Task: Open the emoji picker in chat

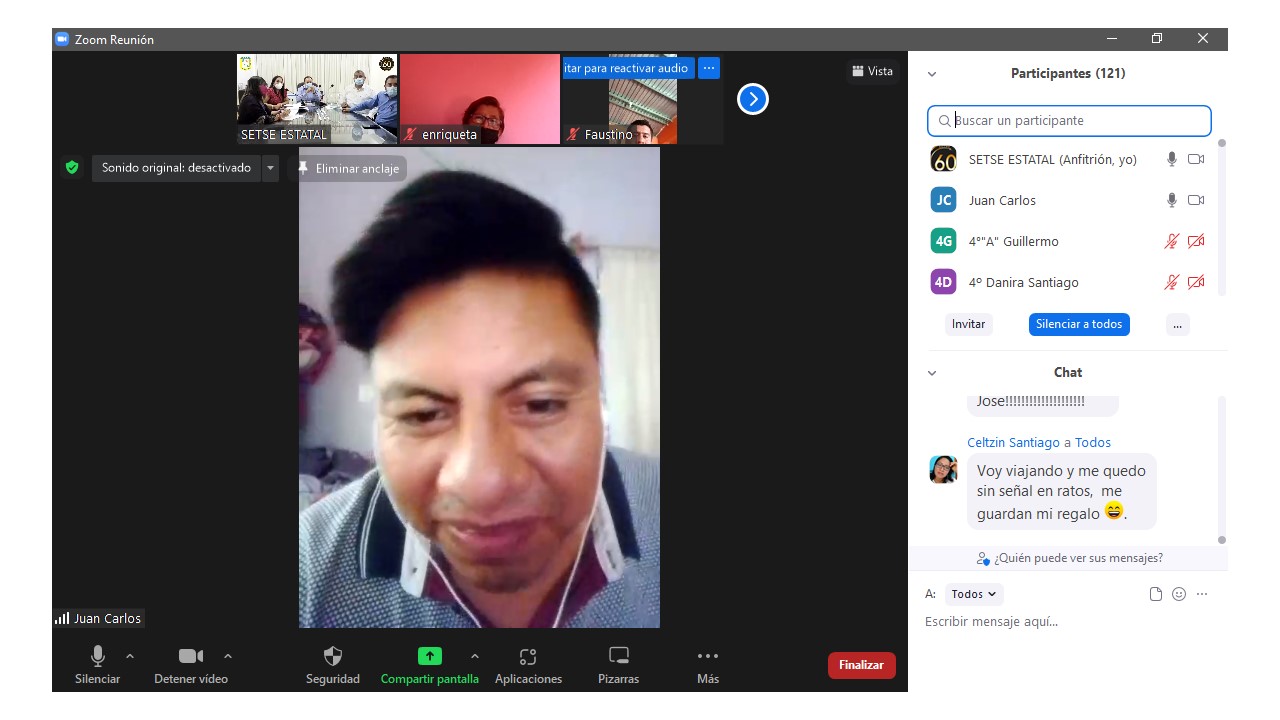Action: [x=1179, y=594]
